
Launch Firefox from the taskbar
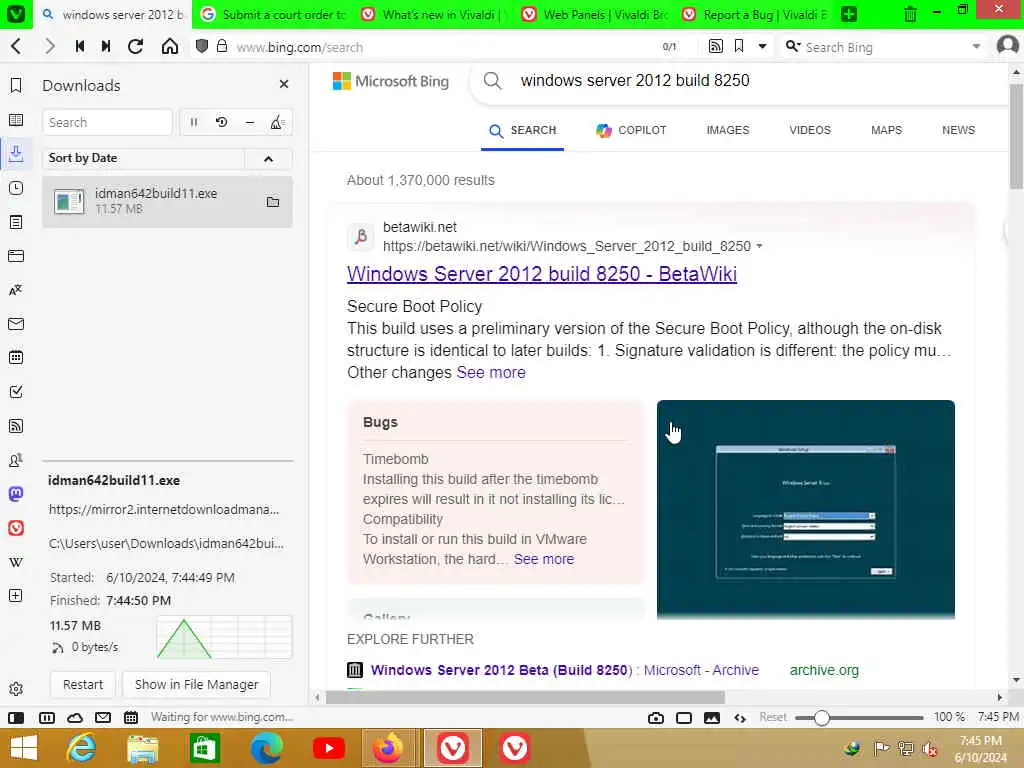389,748
